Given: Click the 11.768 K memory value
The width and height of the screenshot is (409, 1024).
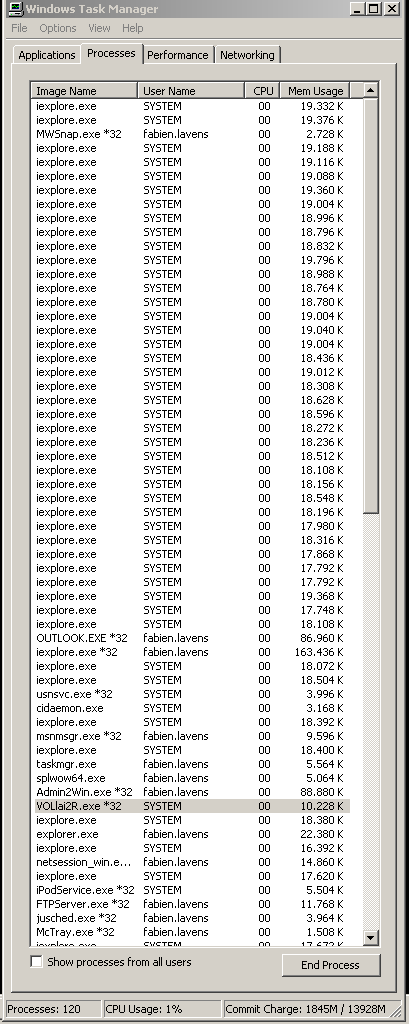Looking at the screenshot, I should point(321,904).
